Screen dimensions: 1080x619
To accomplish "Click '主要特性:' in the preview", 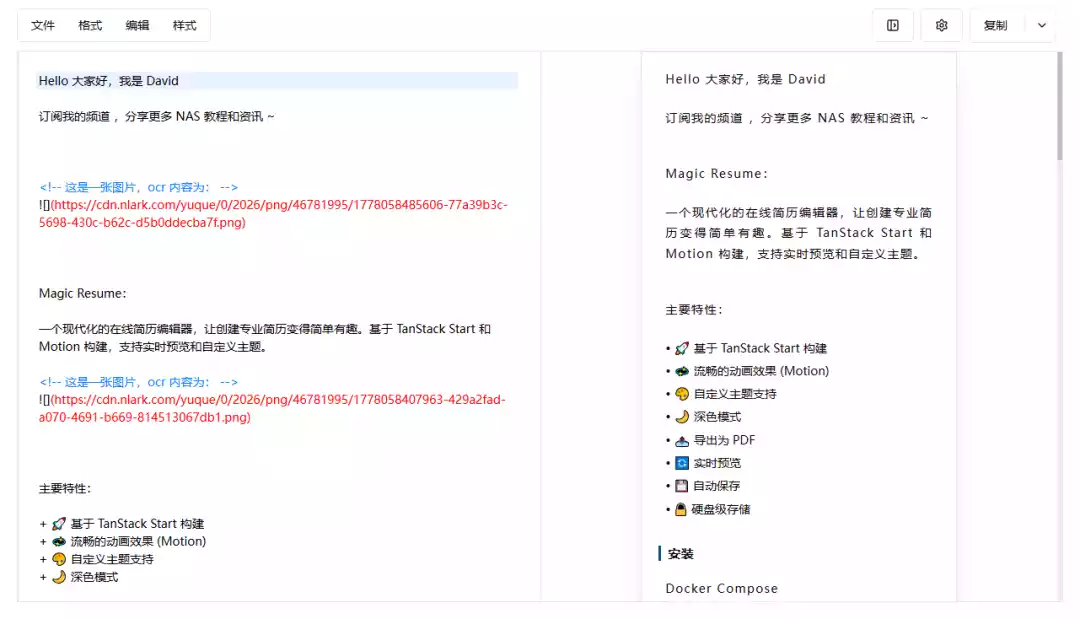I will tap(694, 310).
